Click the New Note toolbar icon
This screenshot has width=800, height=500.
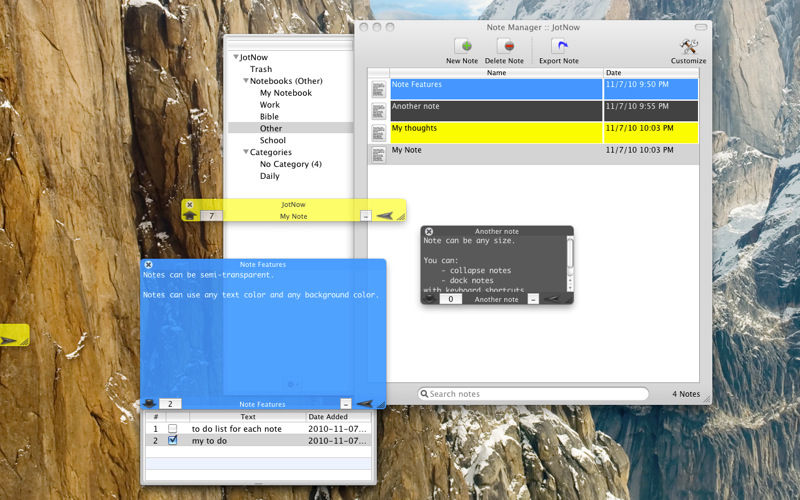coord(462,46)
